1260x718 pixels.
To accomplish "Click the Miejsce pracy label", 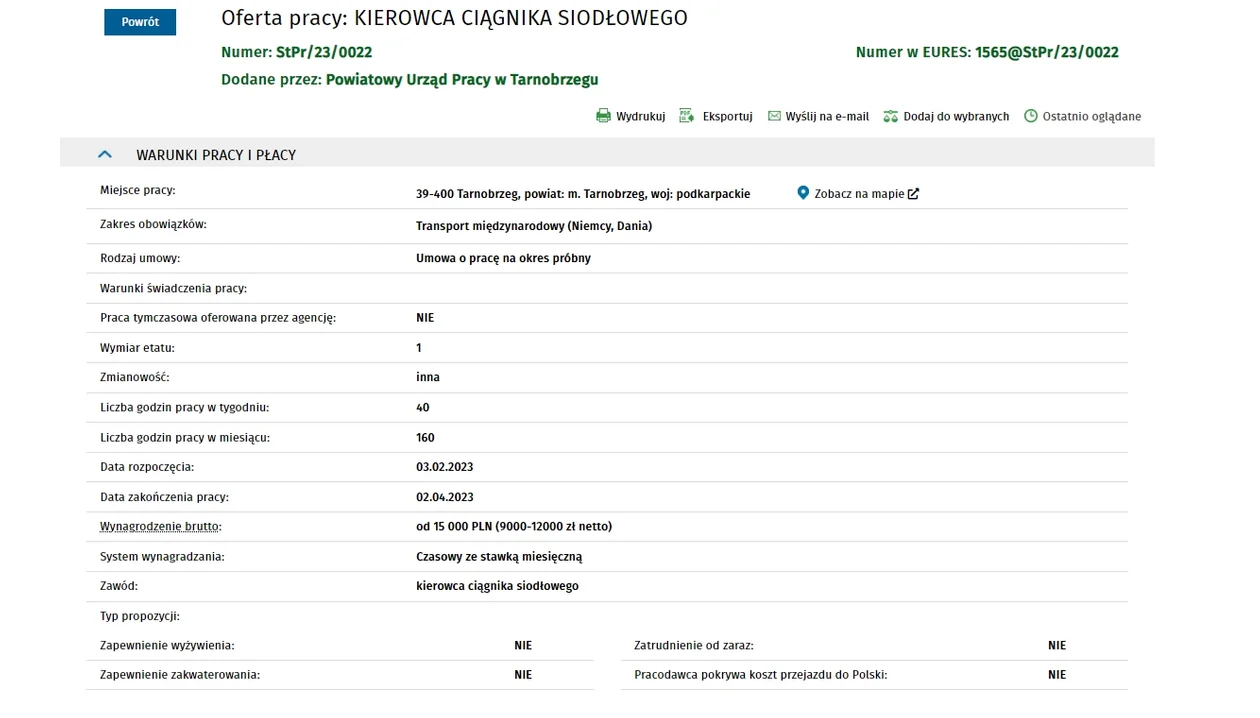I will click(138, 190).
